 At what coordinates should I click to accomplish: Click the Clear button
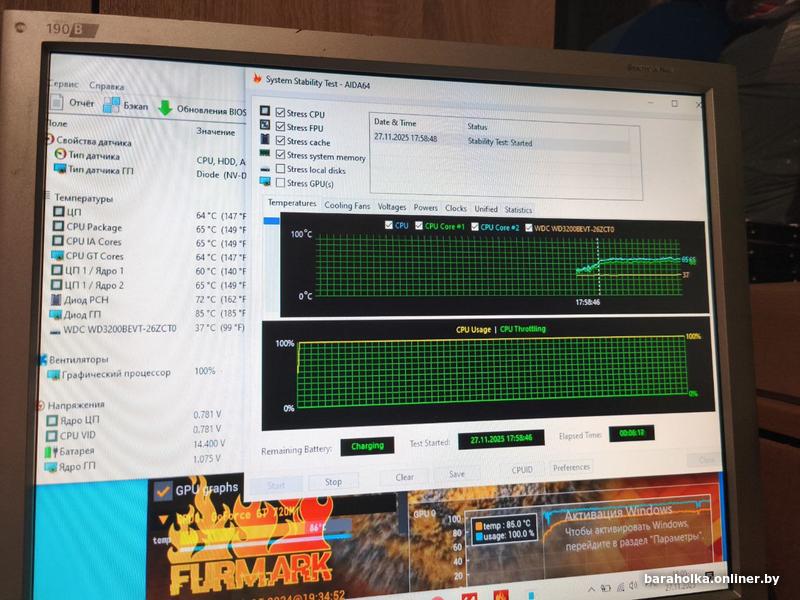(x=405, y=477)
